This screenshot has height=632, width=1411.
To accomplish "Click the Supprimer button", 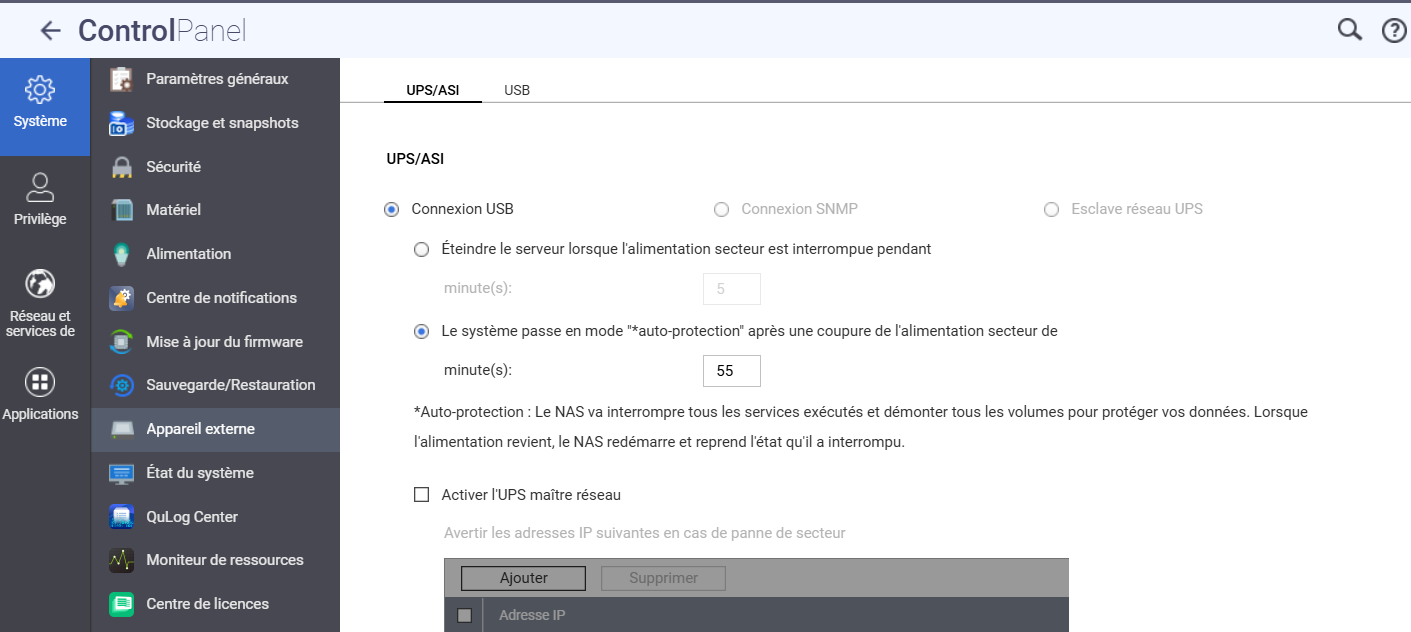I will (663, 578).
